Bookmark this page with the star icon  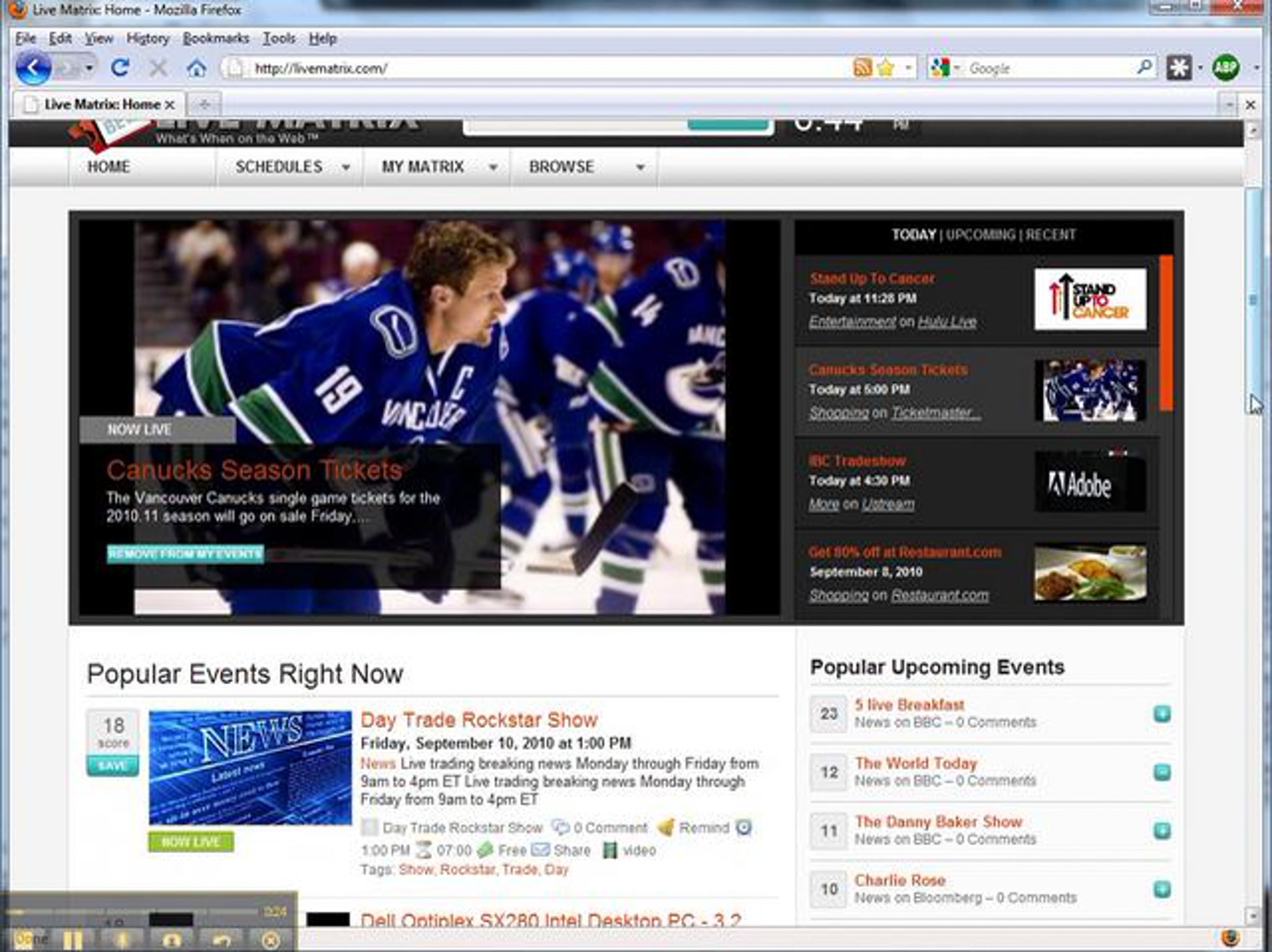coord(886,68)
